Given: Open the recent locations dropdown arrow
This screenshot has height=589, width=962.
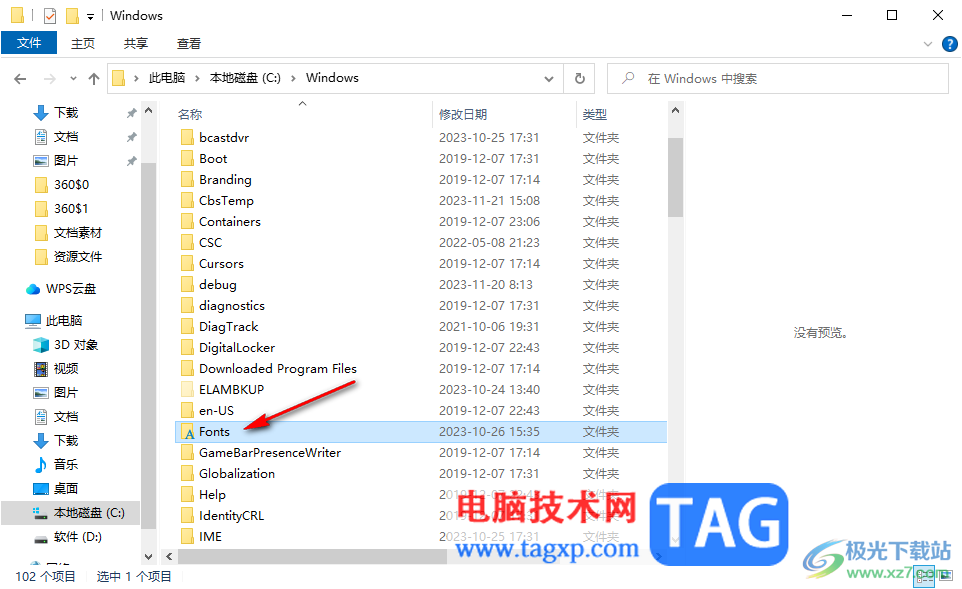Looking at the screenshot, I should click(73, 79).
